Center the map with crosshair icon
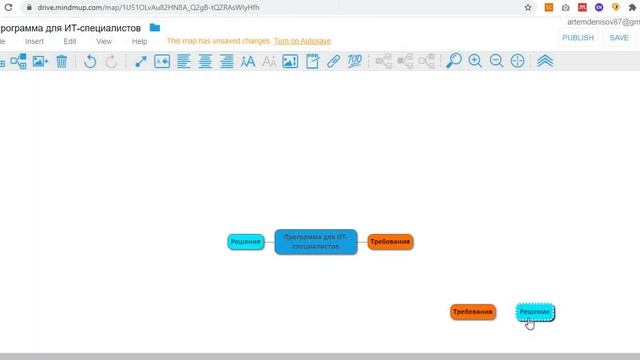 pos(518,61)
